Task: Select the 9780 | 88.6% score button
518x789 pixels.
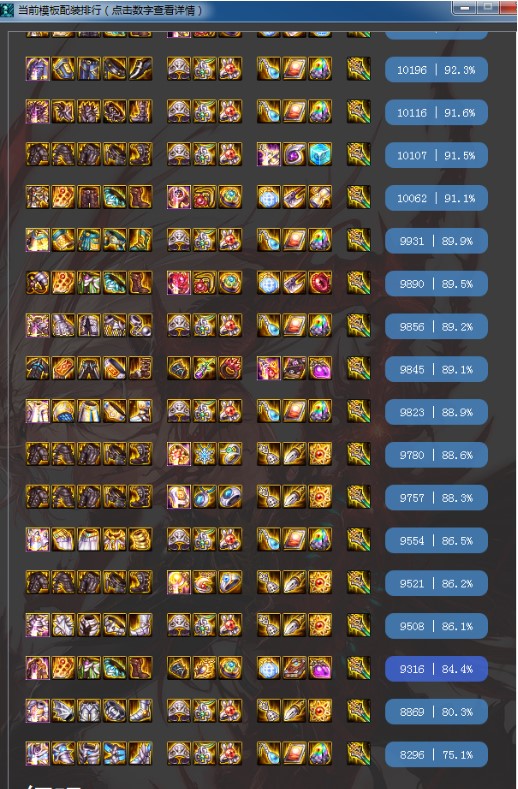Action: click(436, 455)
